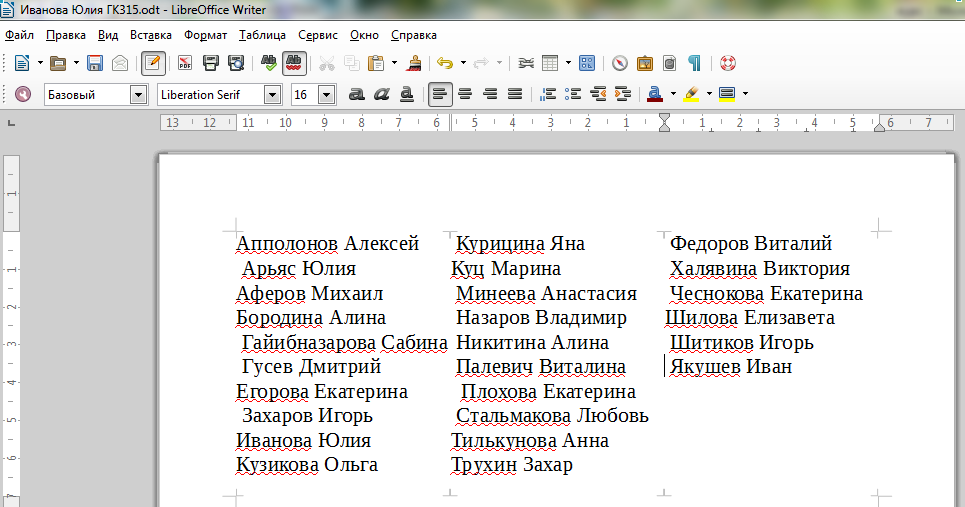The width and height of the screenshot is (965, 507).
Task: Activate the Format Paintbrush
Action: (414, 63)
